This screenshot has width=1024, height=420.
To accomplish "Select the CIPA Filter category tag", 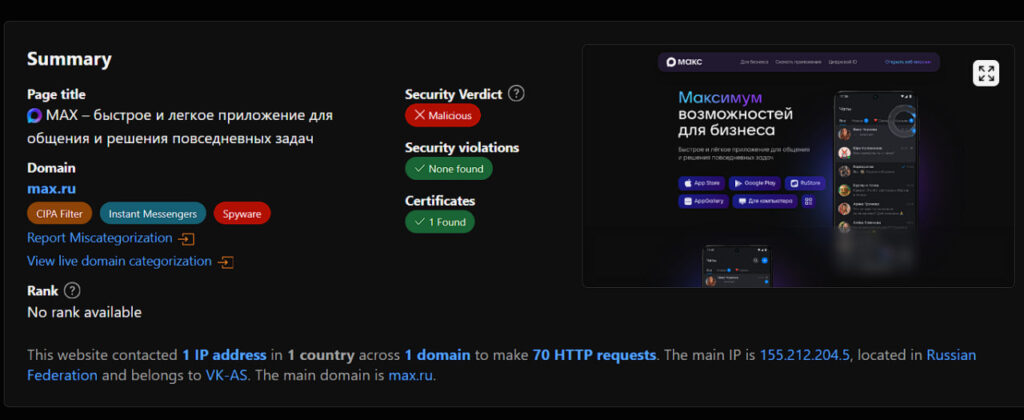I will (59, 213).
